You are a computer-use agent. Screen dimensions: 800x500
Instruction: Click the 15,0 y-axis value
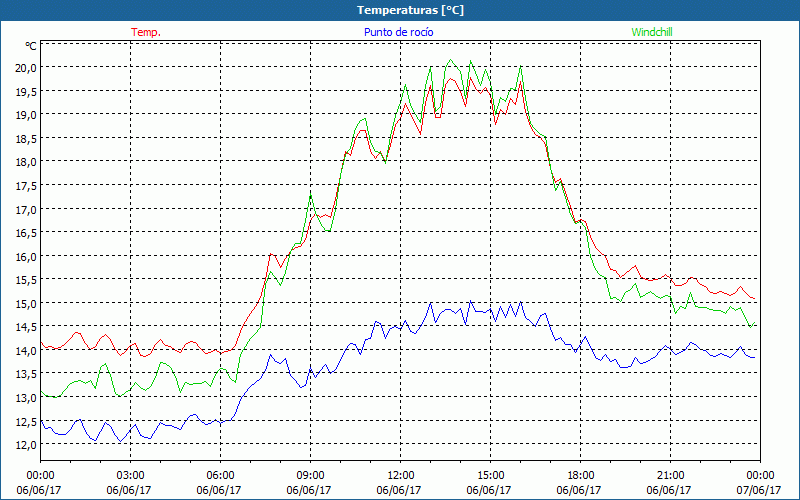pos(26,304)
